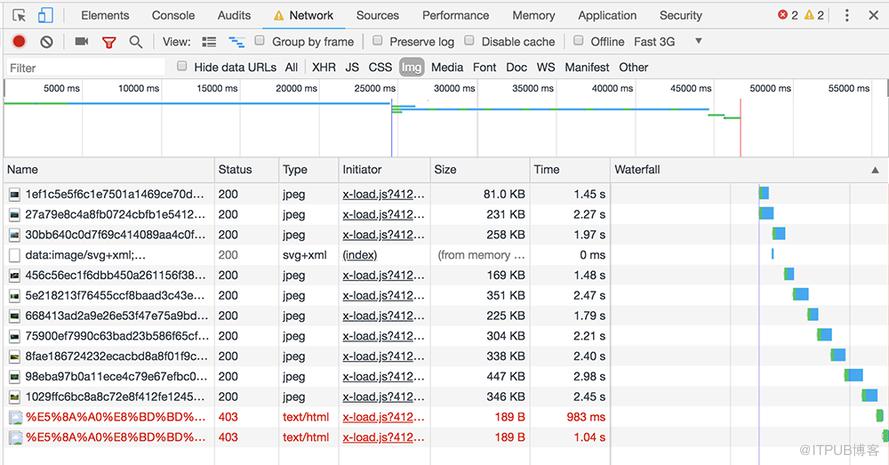
Task: Stop recording network log with red button
Action: click(19, 41)
